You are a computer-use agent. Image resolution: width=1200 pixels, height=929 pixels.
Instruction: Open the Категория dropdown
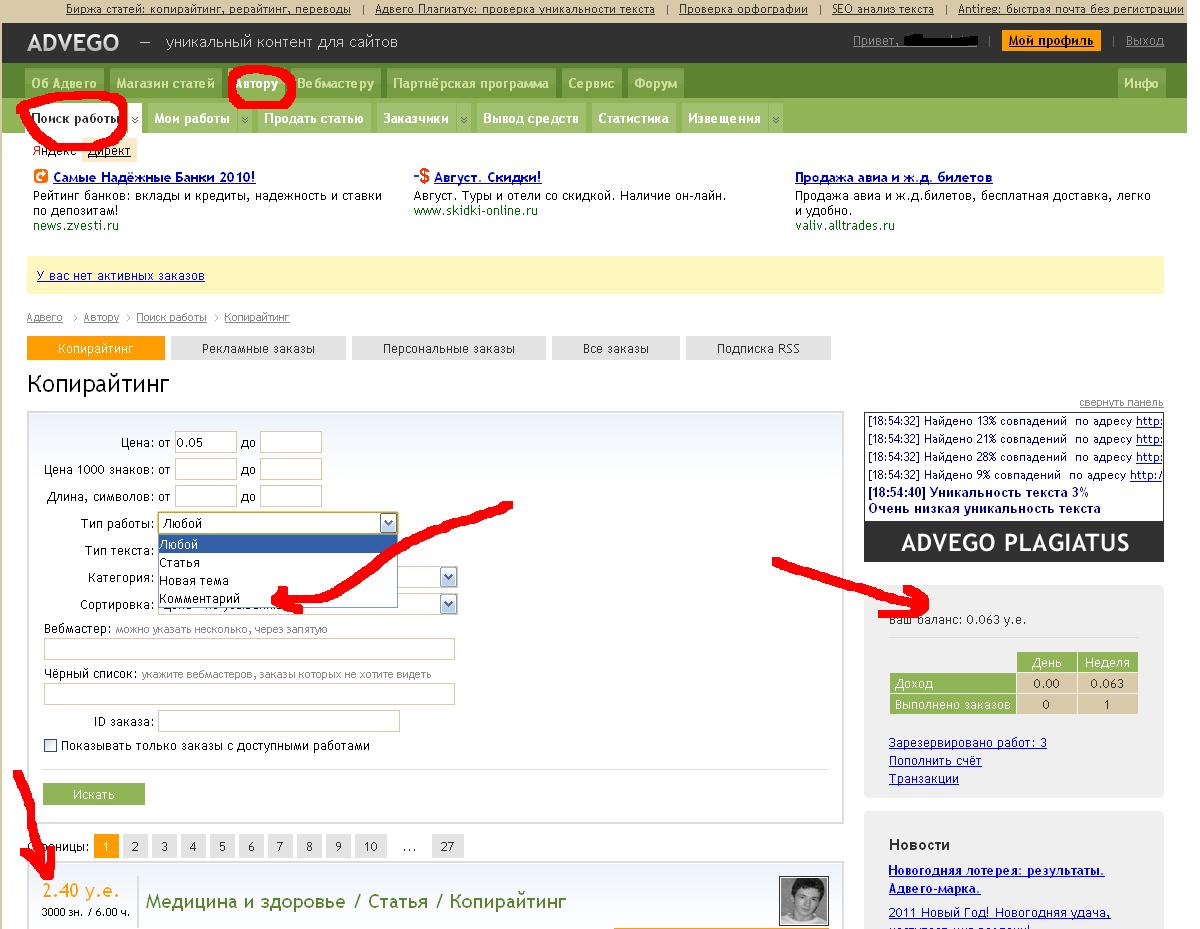[448, 577]
